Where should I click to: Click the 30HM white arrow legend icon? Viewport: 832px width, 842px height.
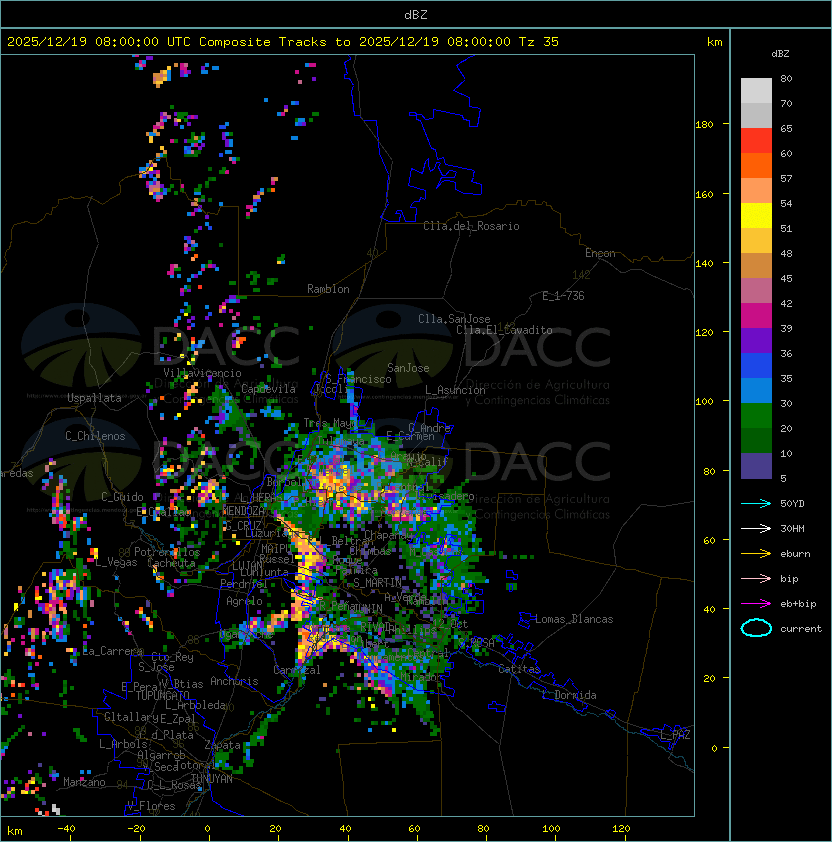pos(756,528)
